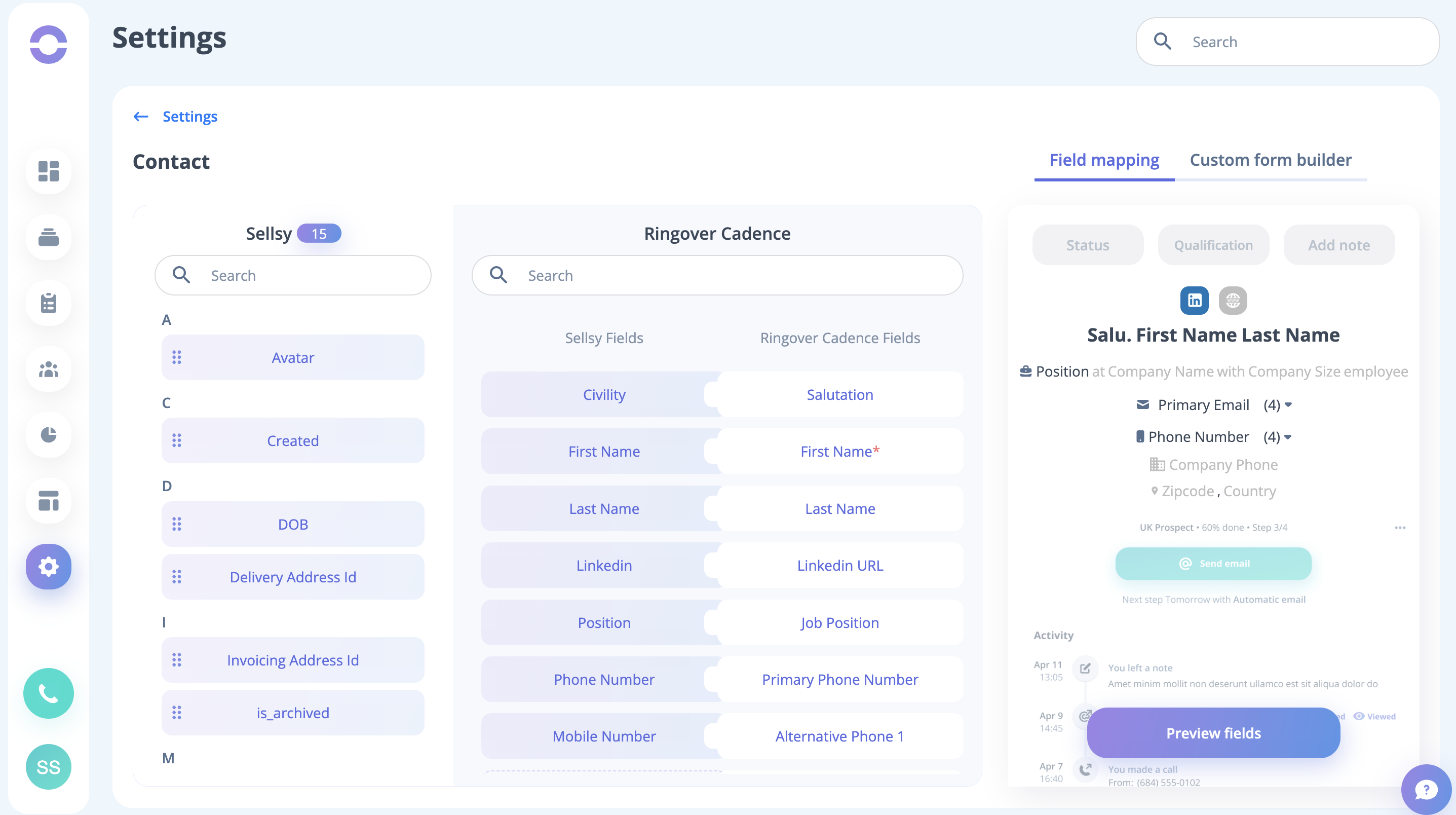Click the Qualification button

(1213, 245)
